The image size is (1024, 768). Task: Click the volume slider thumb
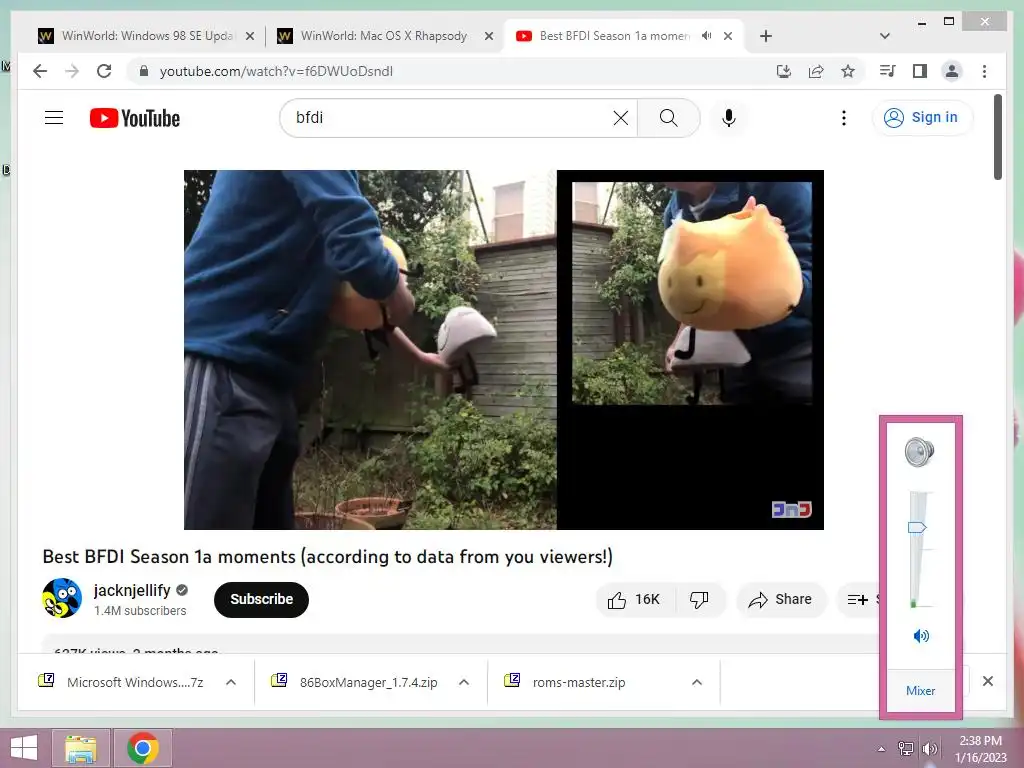(917, 527)
